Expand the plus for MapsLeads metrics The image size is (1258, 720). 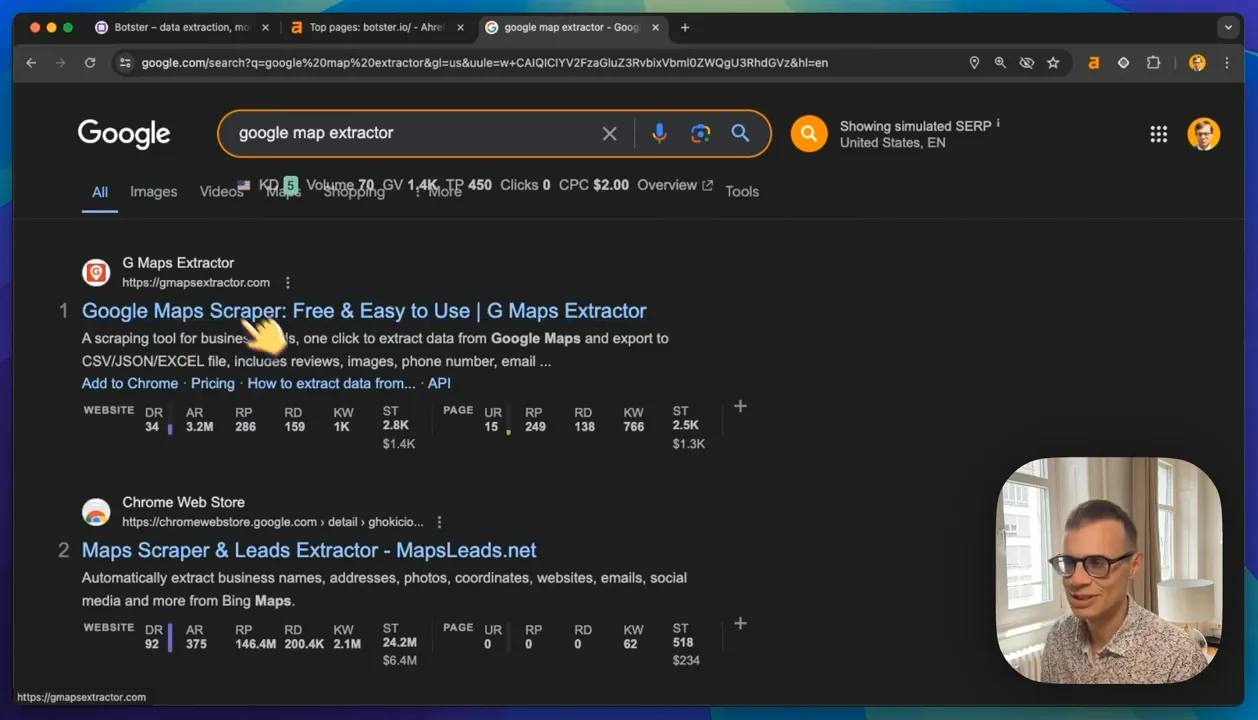point(740,624)
